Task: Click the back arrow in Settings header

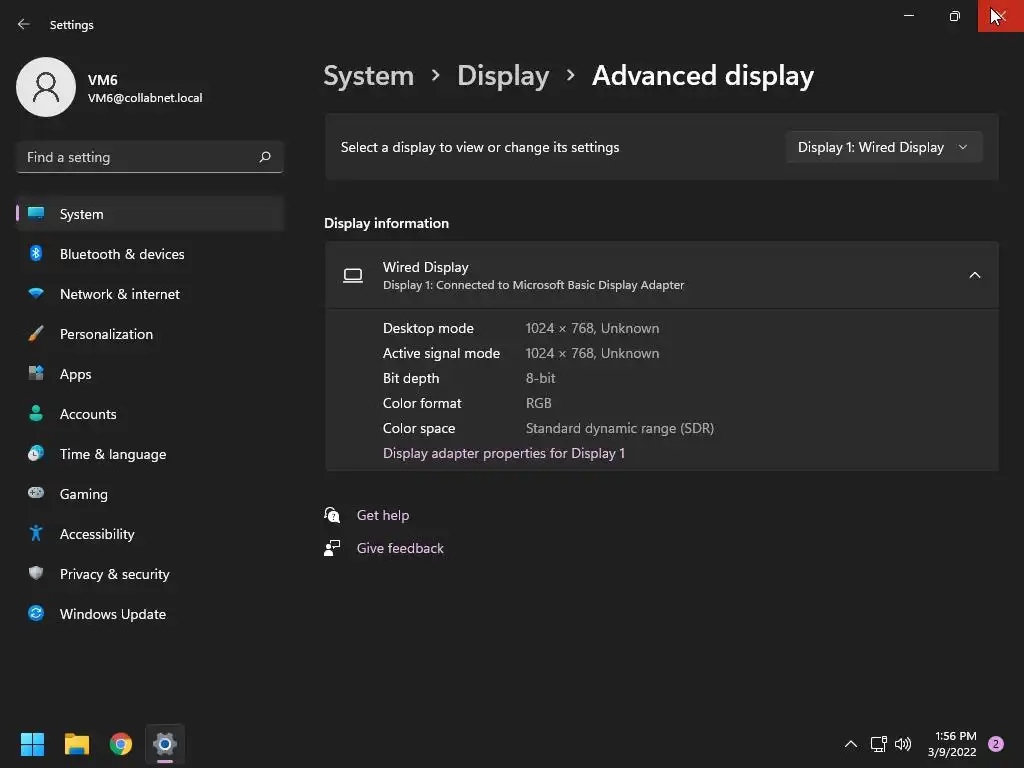Action: click(x=24, y=24)
